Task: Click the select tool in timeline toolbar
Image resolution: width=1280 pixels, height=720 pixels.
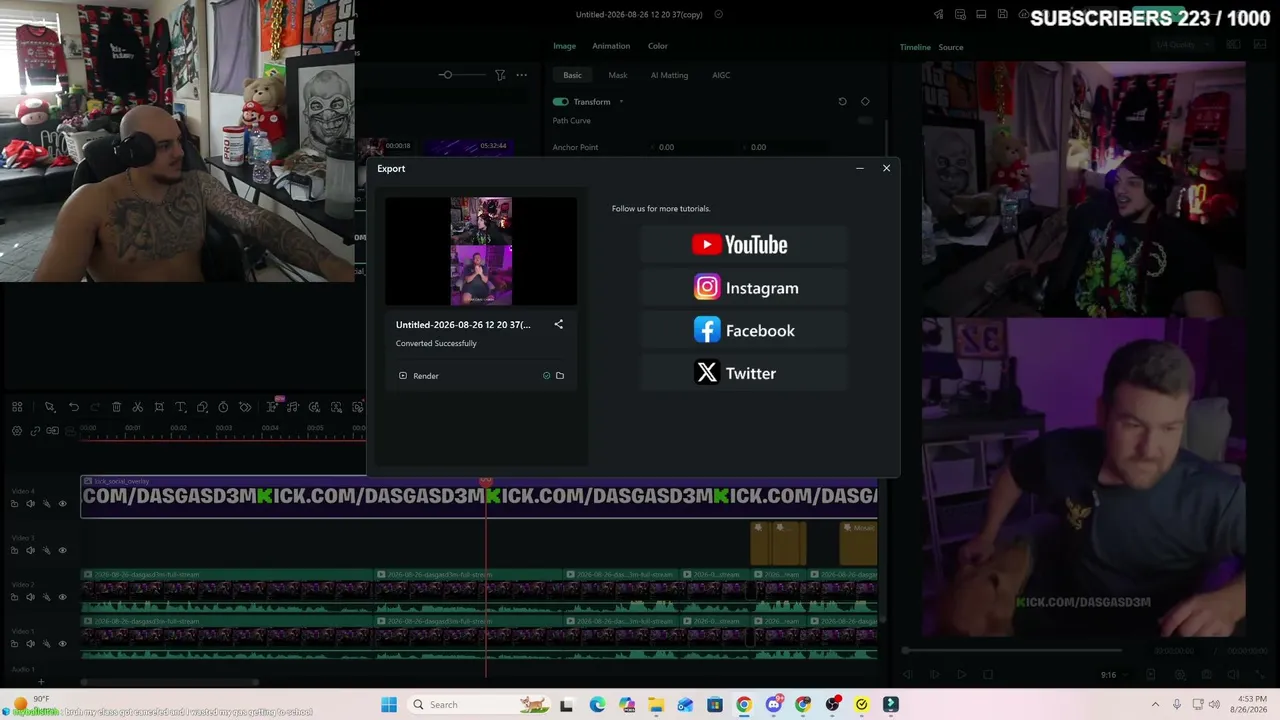Action: pyautogui.click(x=49, y=407)
